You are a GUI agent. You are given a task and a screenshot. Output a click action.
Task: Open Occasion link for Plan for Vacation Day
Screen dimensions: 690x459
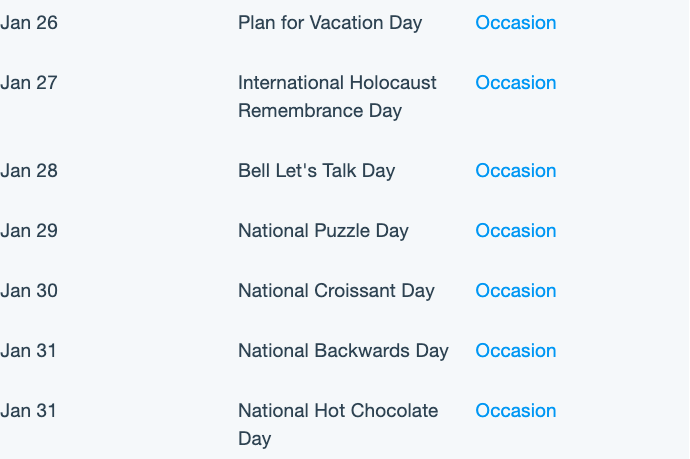[x=515, y=23]
